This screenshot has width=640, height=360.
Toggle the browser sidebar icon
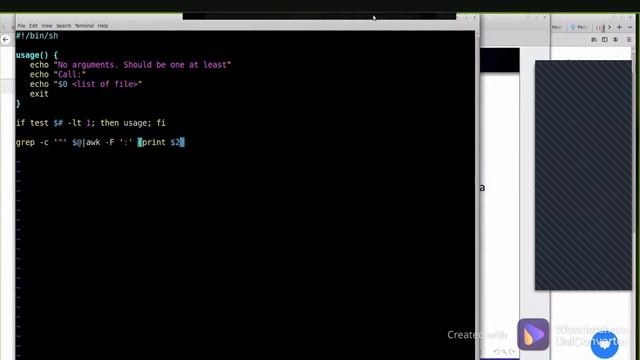click(x=604, y=40)
